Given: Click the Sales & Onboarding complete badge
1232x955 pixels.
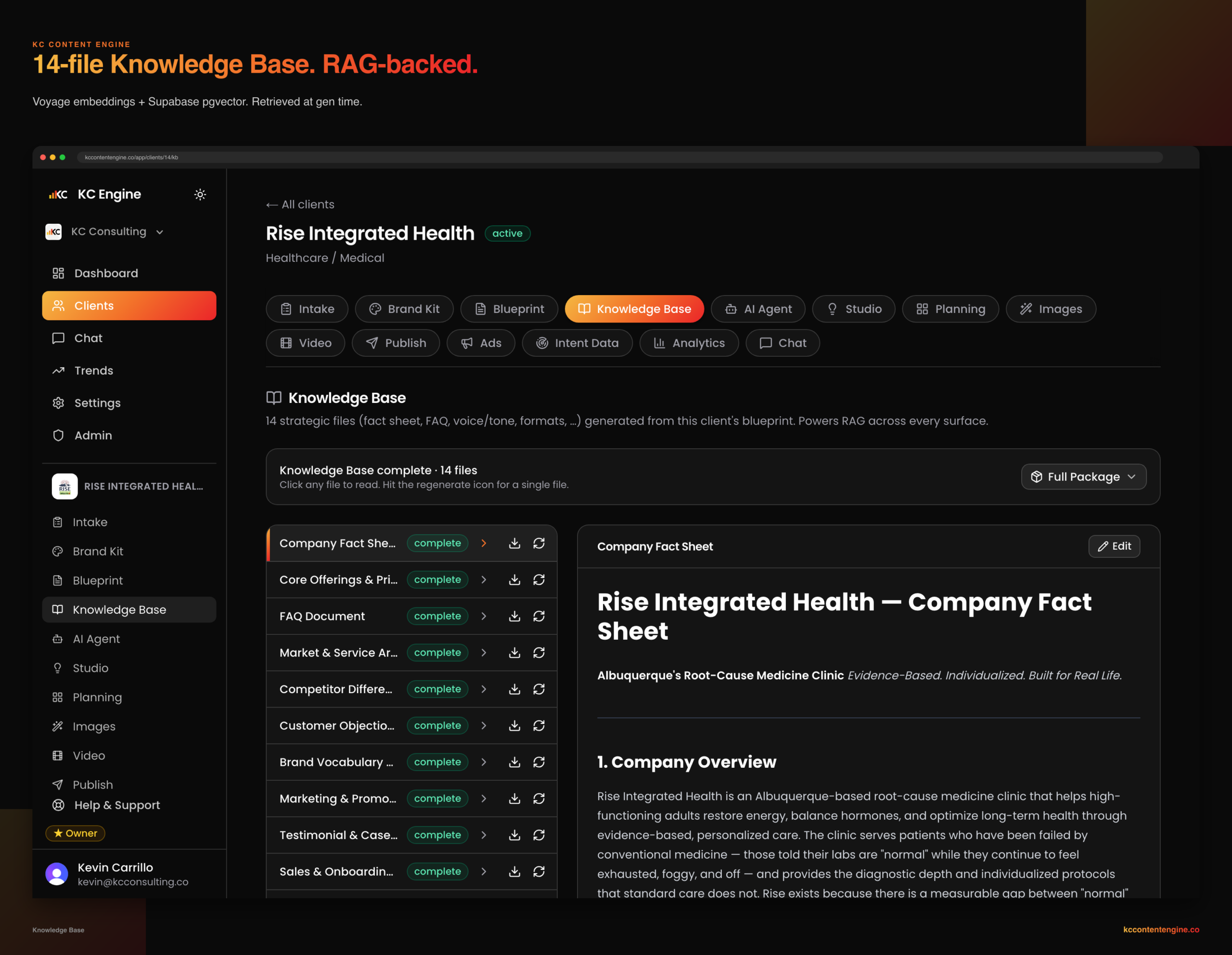Looking at the screenshot, I should click(x=437, y=872).
